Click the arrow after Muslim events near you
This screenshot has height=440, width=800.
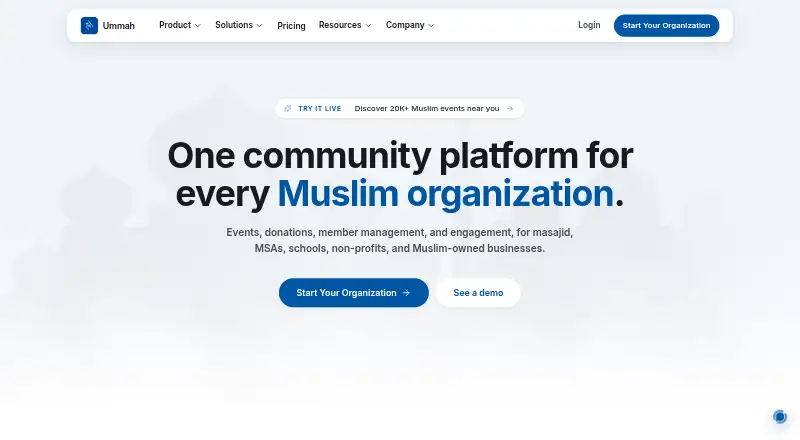click(x=510, y=108)
